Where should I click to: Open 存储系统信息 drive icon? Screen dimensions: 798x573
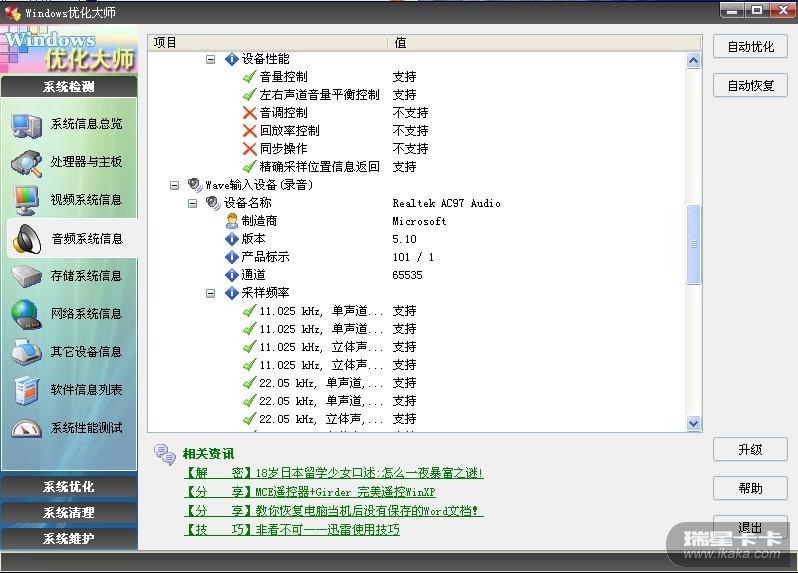tap(26, 276)
